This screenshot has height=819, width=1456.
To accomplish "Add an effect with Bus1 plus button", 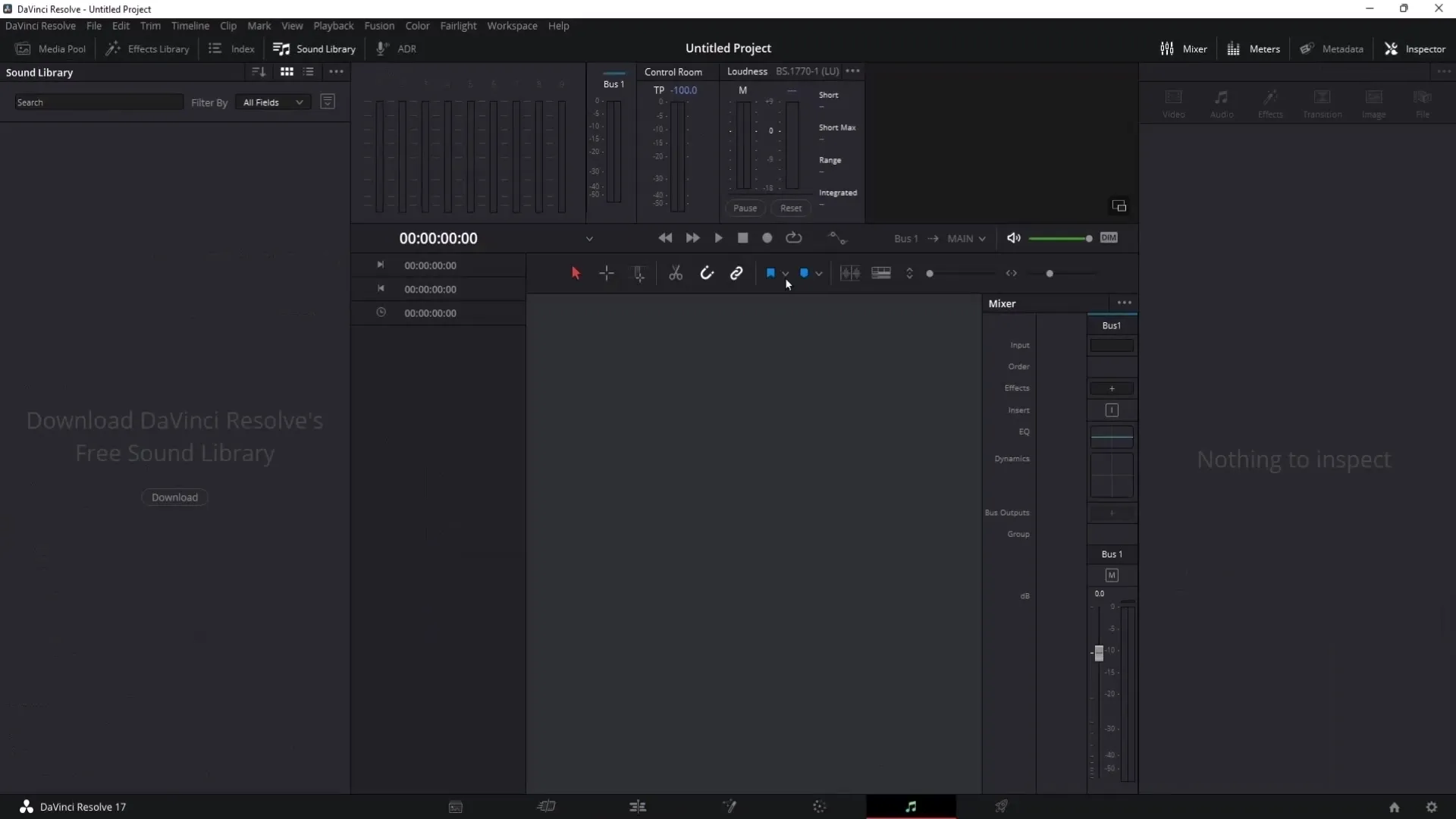I will pos(1112,389).
